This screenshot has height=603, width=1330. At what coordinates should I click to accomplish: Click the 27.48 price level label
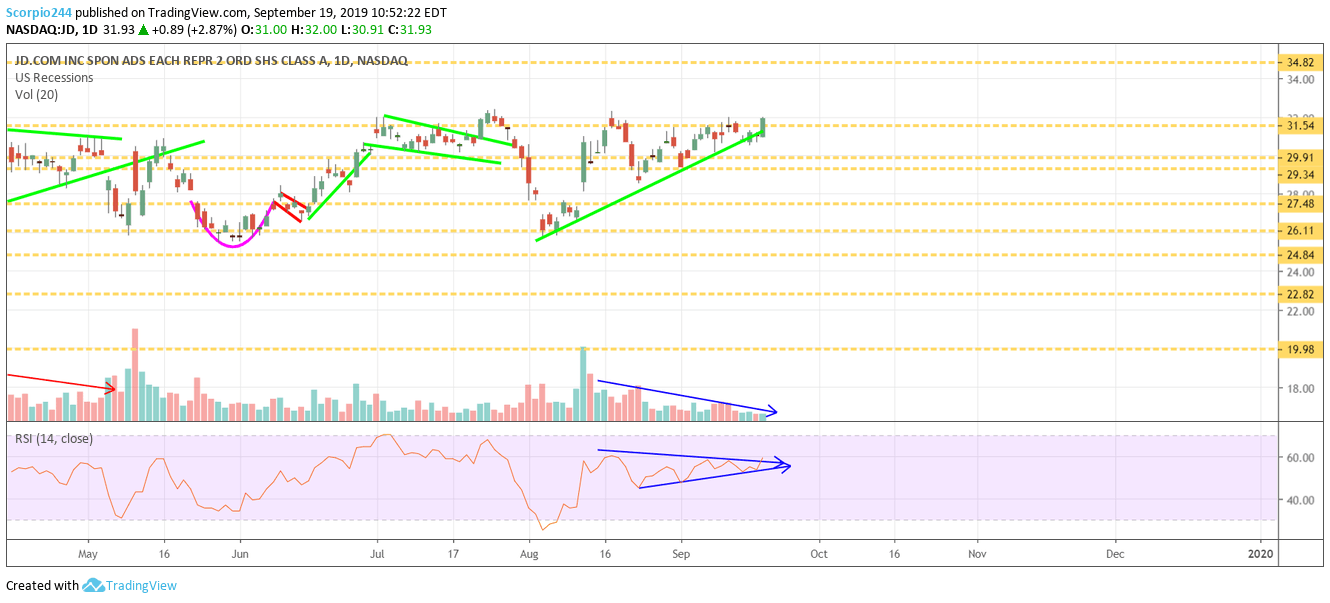coord(1299,204)
